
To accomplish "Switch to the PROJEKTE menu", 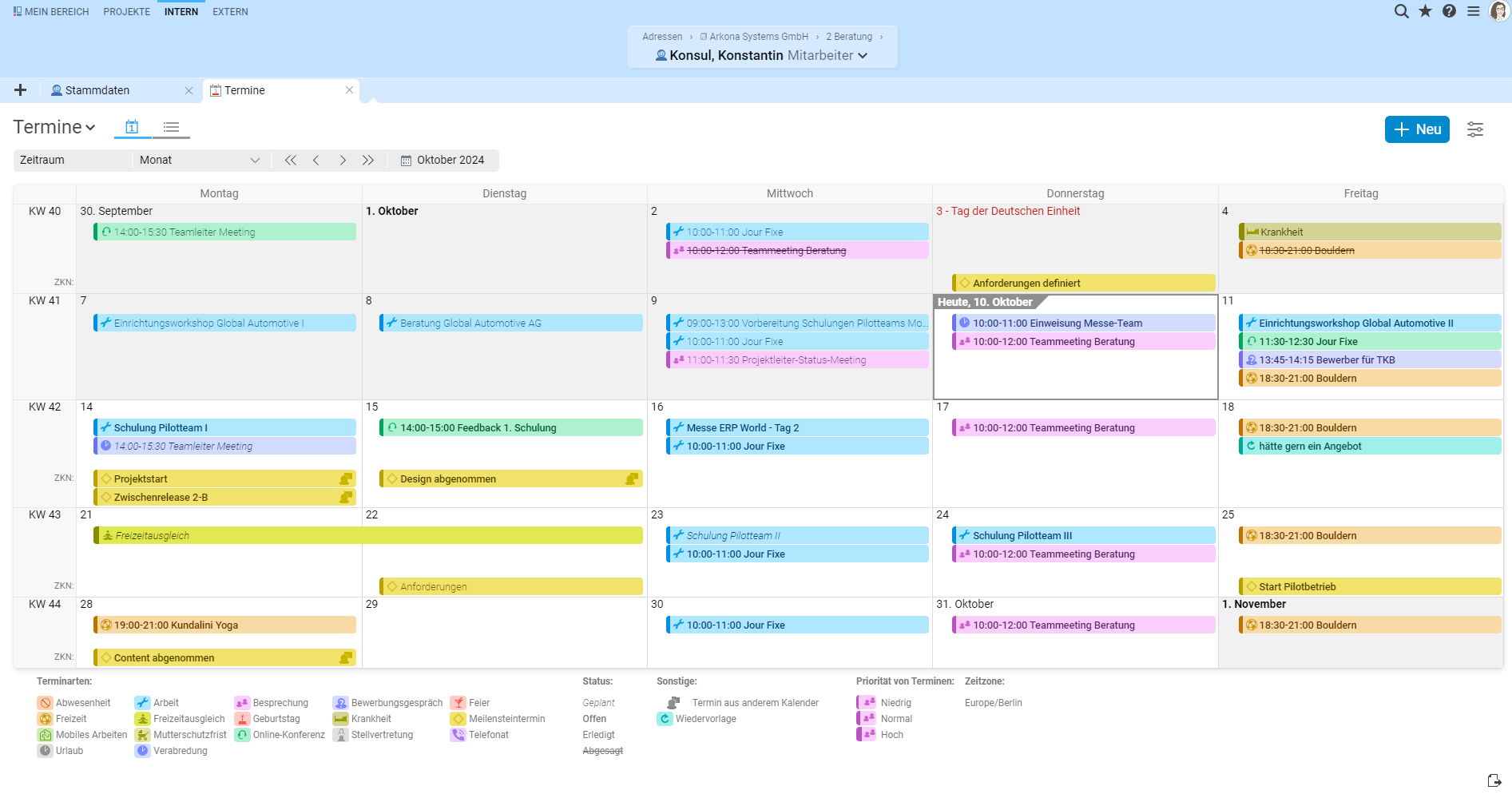I will click(126, 12).
